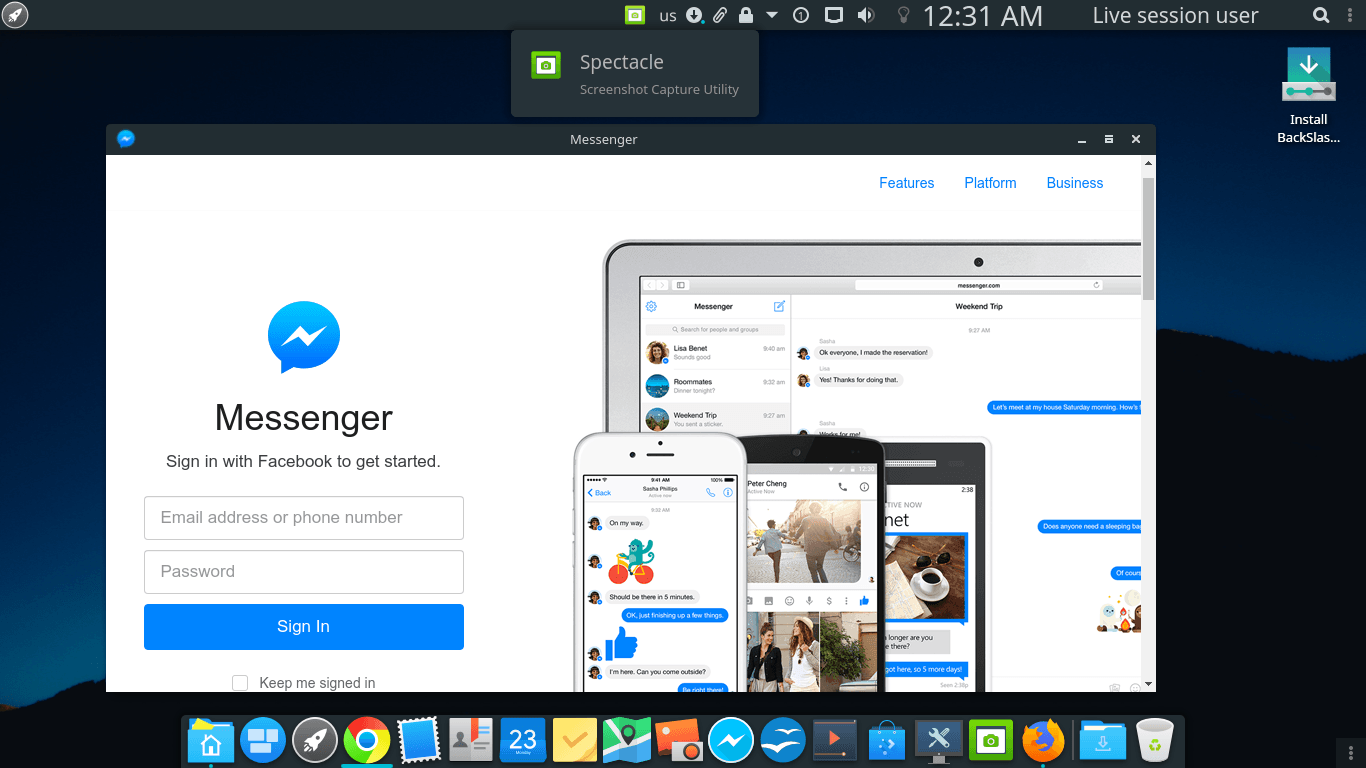Open the window tiles app in the dock
Image resolution: width=1366 pixels, height=768 pixels.
coord(264,741)
